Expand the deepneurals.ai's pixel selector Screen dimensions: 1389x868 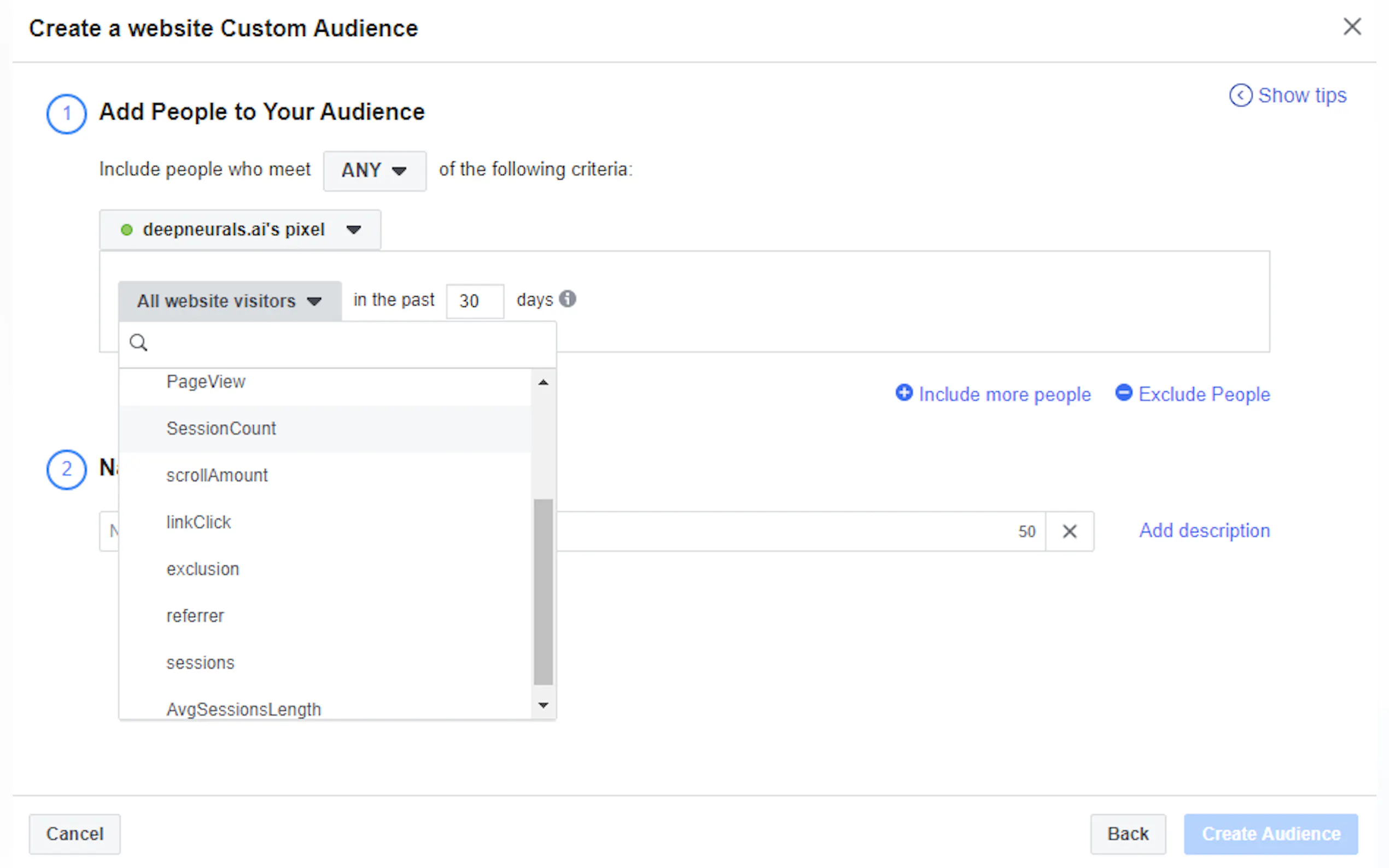pyautogui.click(x=240, y=230)
